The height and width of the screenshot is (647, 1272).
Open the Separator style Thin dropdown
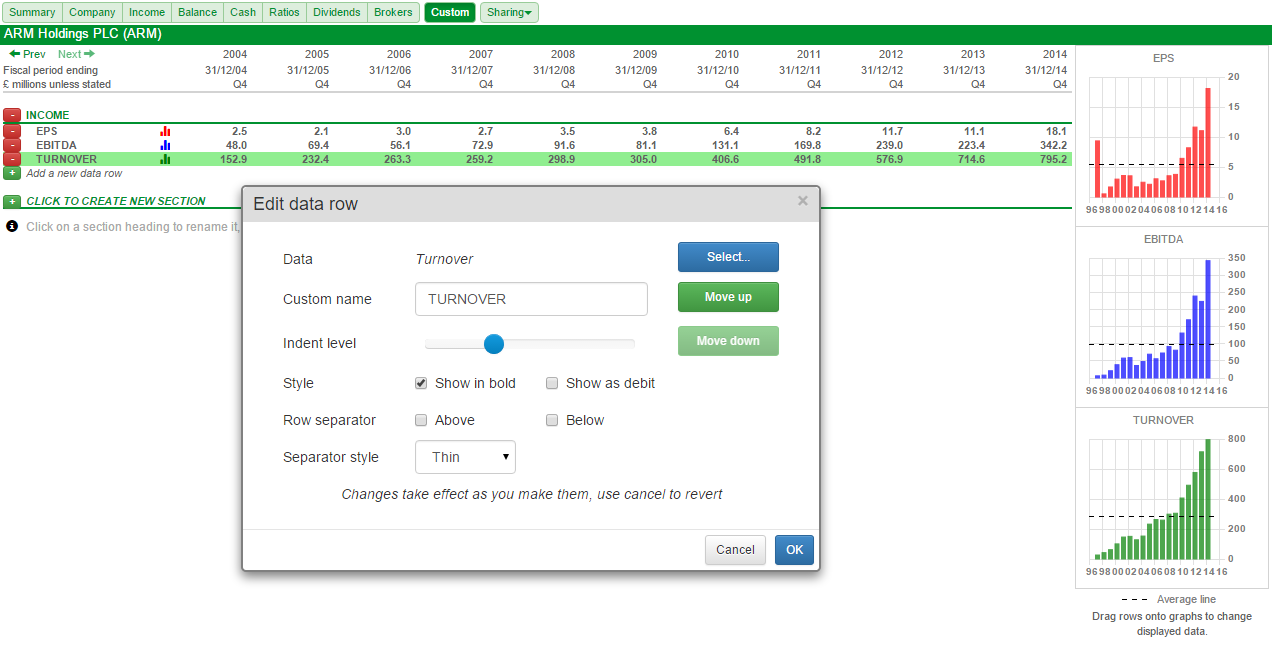pos(465,457)
